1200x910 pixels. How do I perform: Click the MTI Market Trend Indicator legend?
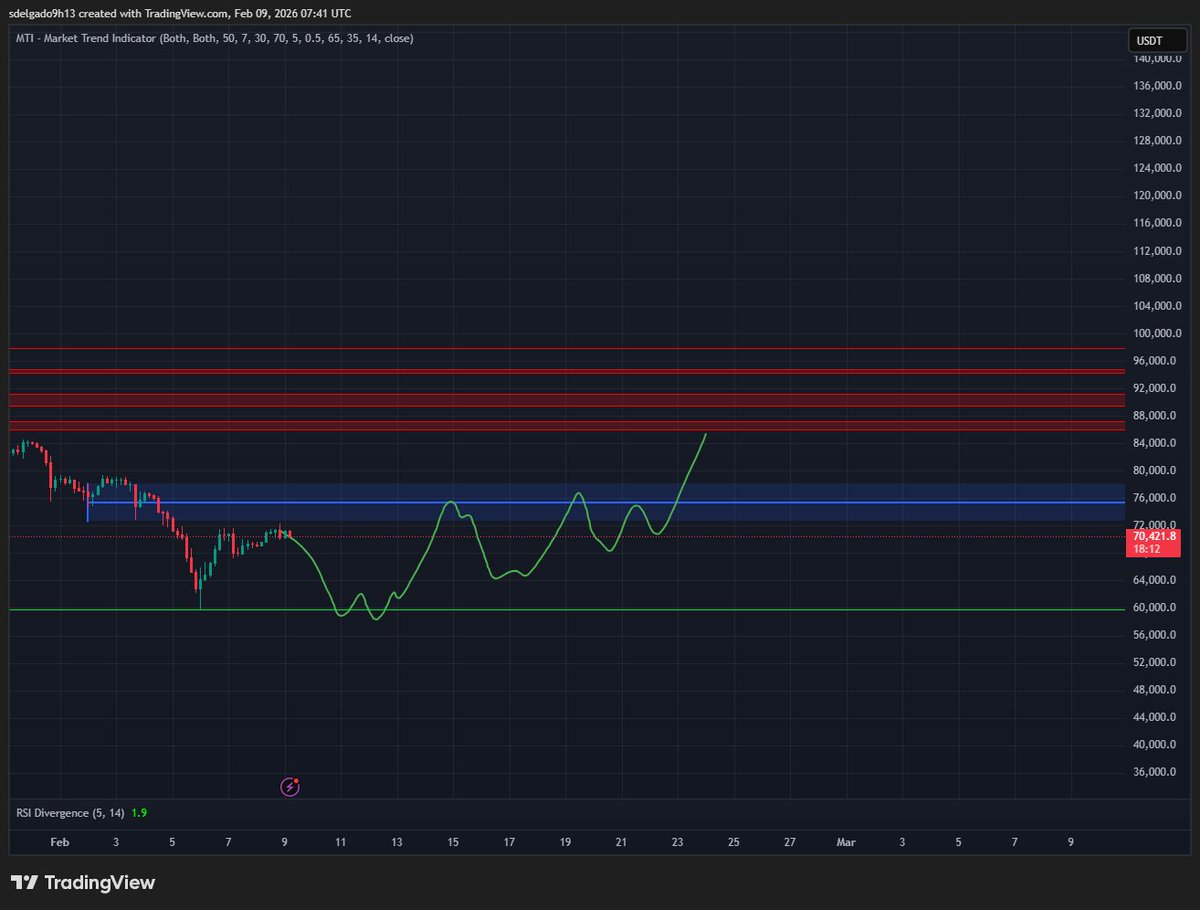pyautogui.click(x=214, y=38)
